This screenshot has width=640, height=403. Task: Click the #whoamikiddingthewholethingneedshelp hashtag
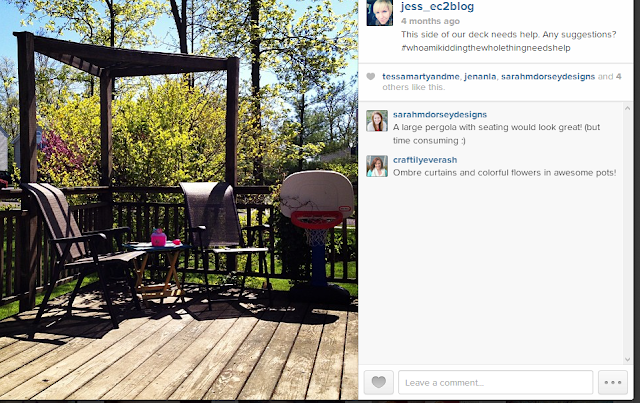pyautogui.click(x=486, y=48)
